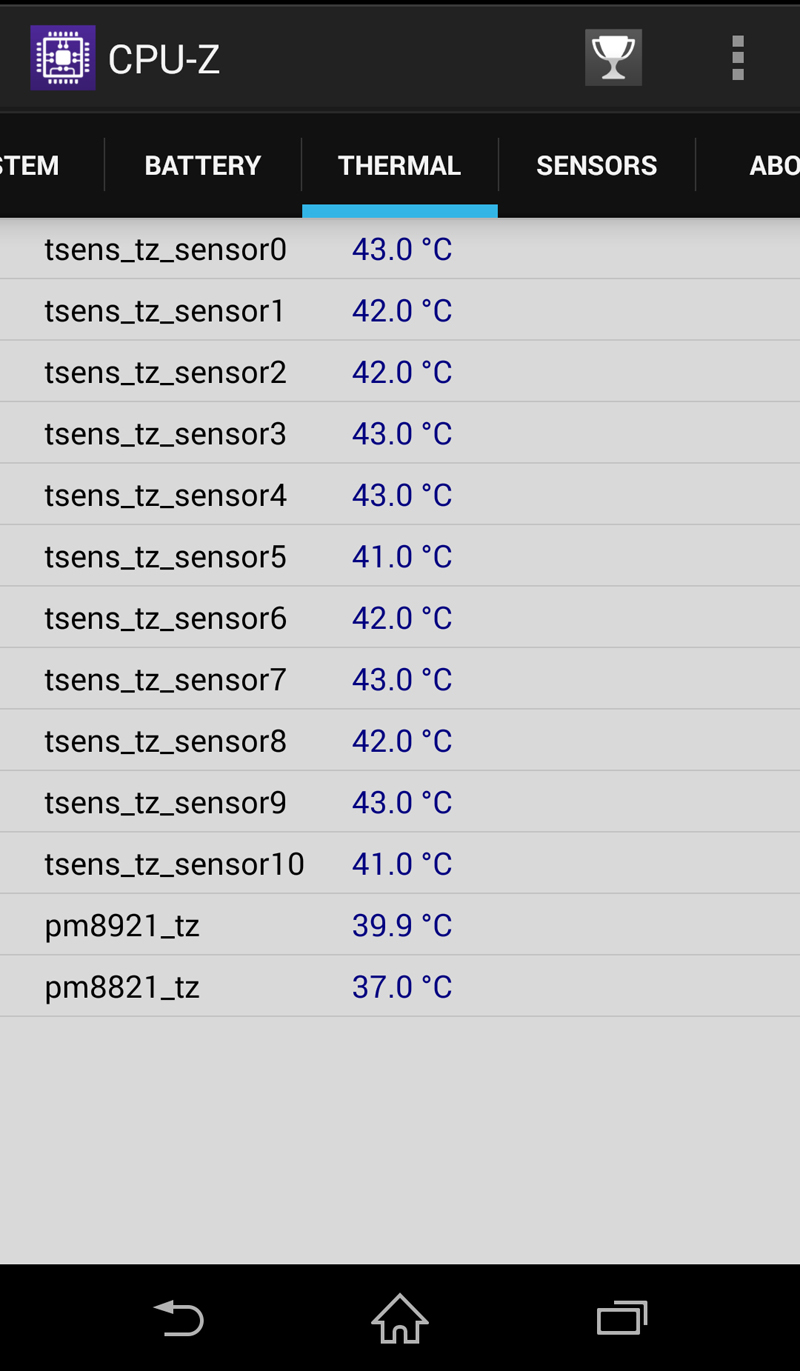This screenshot has height=1371, width=800.
Task: Select the tsens_tz_sensor0 row
Action: click(400, 249)
